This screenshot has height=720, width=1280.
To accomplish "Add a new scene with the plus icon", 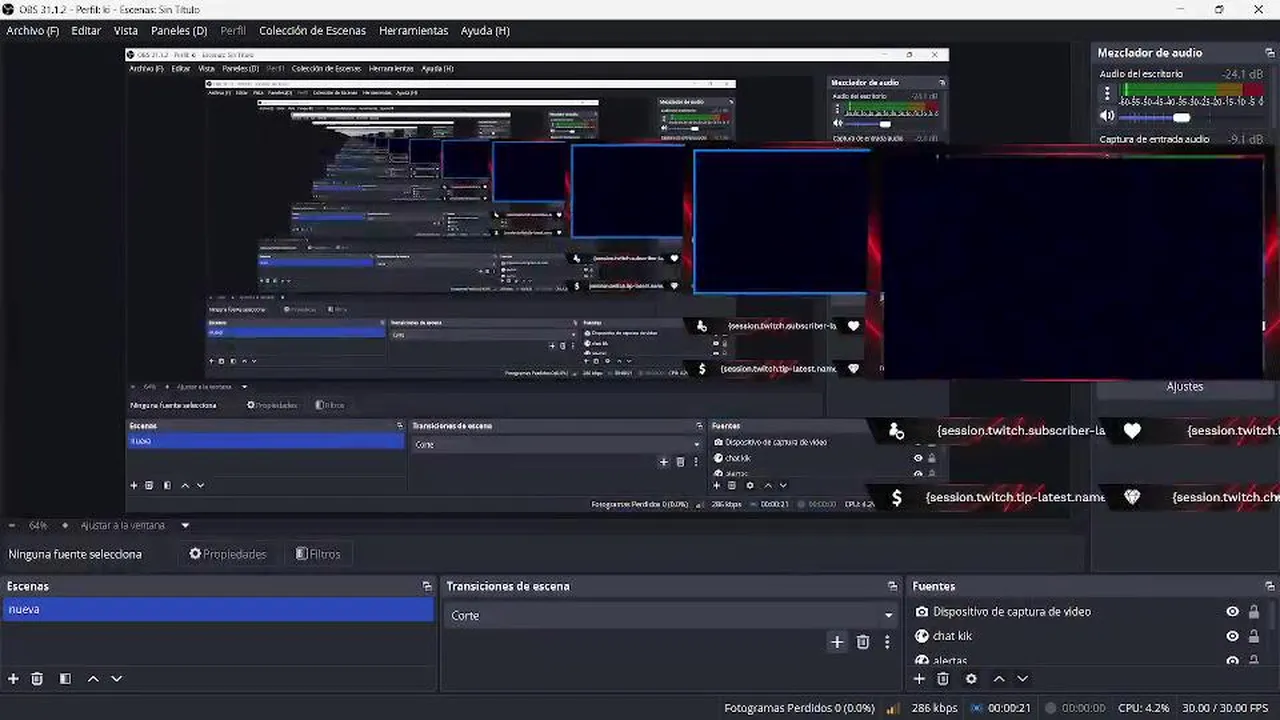I will pyautogui.click(x=13, y=679).
